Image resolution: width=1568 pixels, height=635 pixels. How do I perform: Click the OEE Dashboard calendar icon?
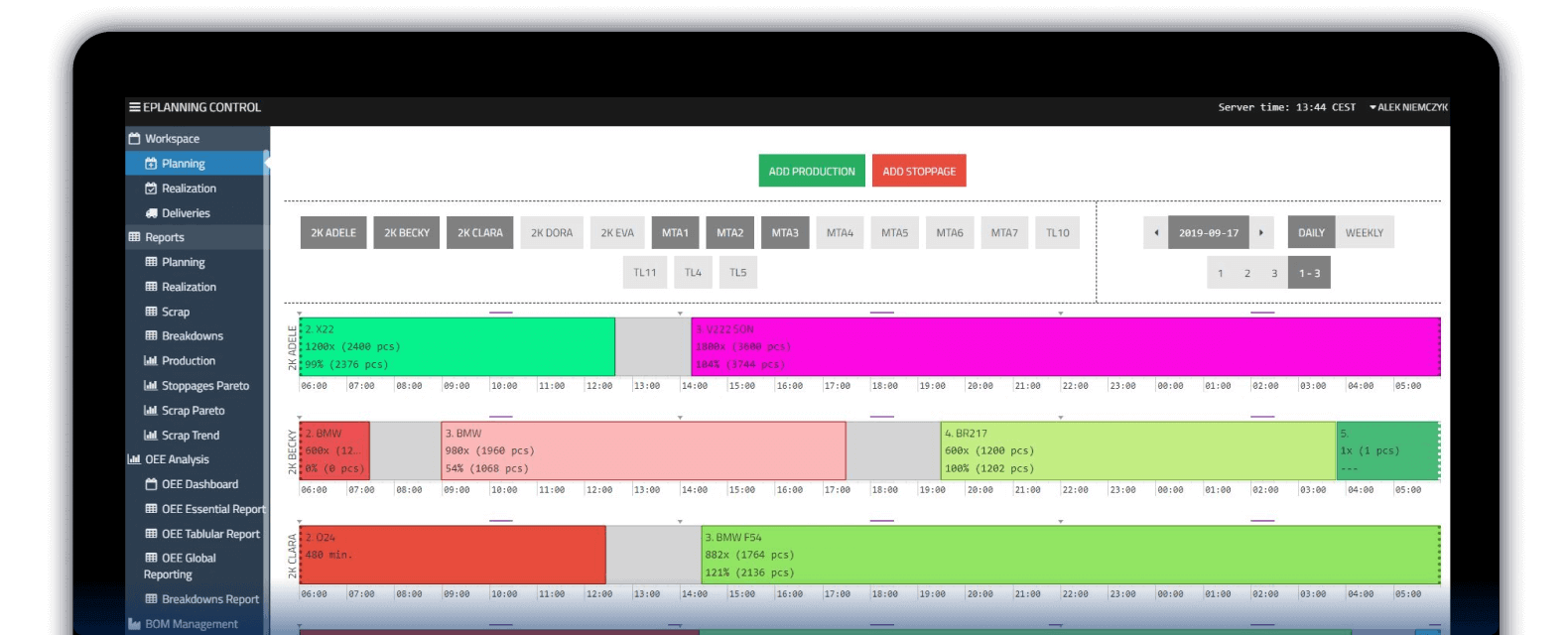point(151,484)
